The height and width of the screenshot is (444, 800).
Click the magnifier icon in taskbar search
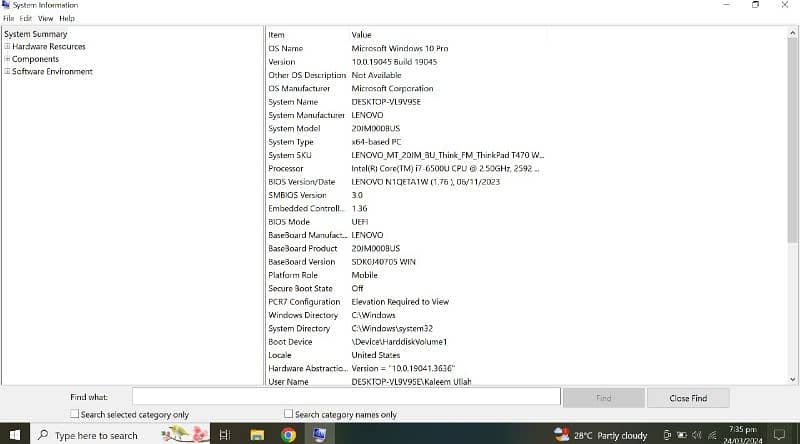[43, 435]
